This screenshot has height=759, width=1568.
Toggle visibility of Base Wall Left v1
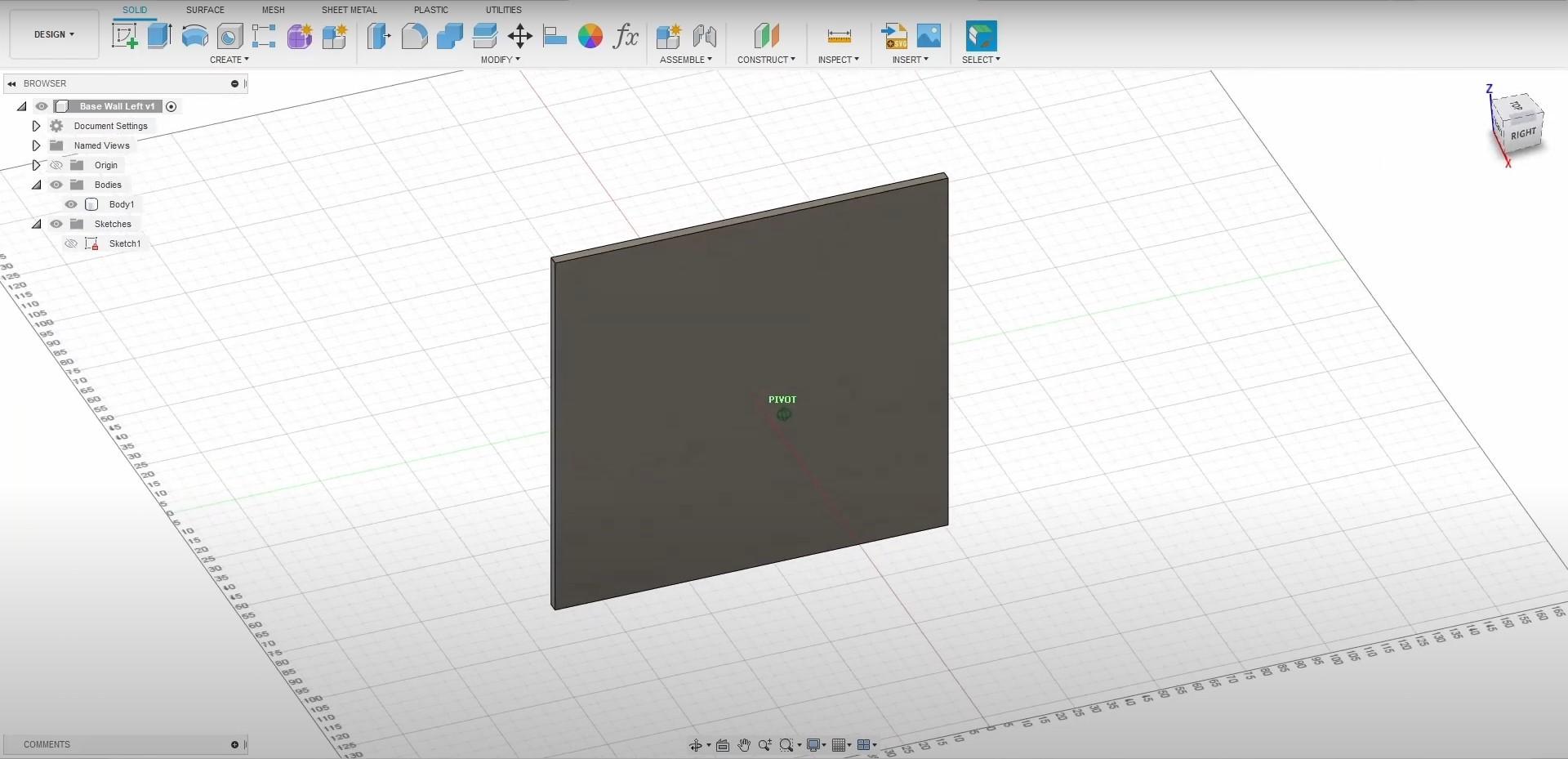pyautogui.click(x=42, y=106)
